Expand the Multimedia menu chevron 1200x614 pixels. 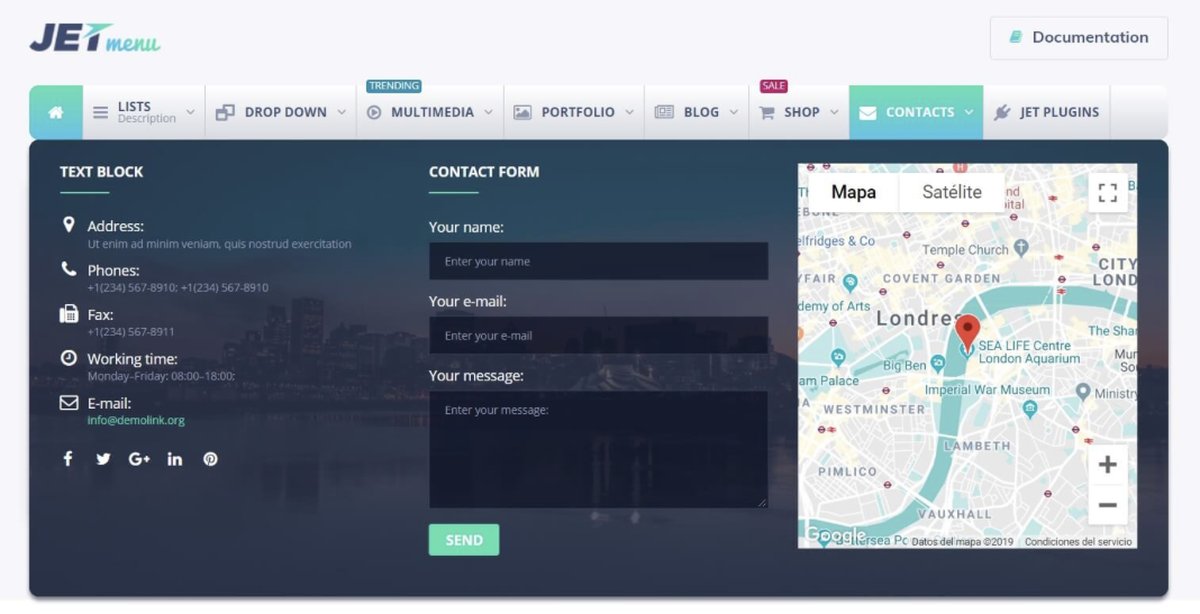coord(488,112)
